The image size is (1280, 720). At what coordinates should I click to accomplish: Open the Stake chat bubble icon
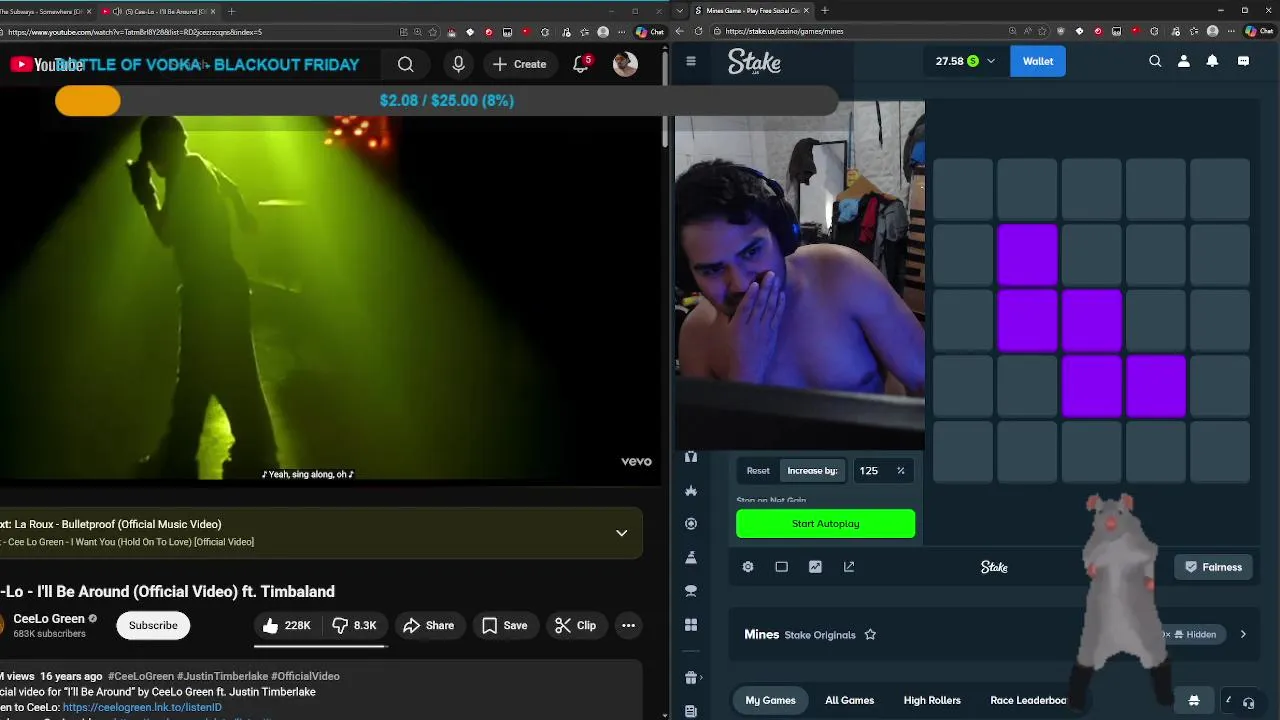(x=1243, y=61)
